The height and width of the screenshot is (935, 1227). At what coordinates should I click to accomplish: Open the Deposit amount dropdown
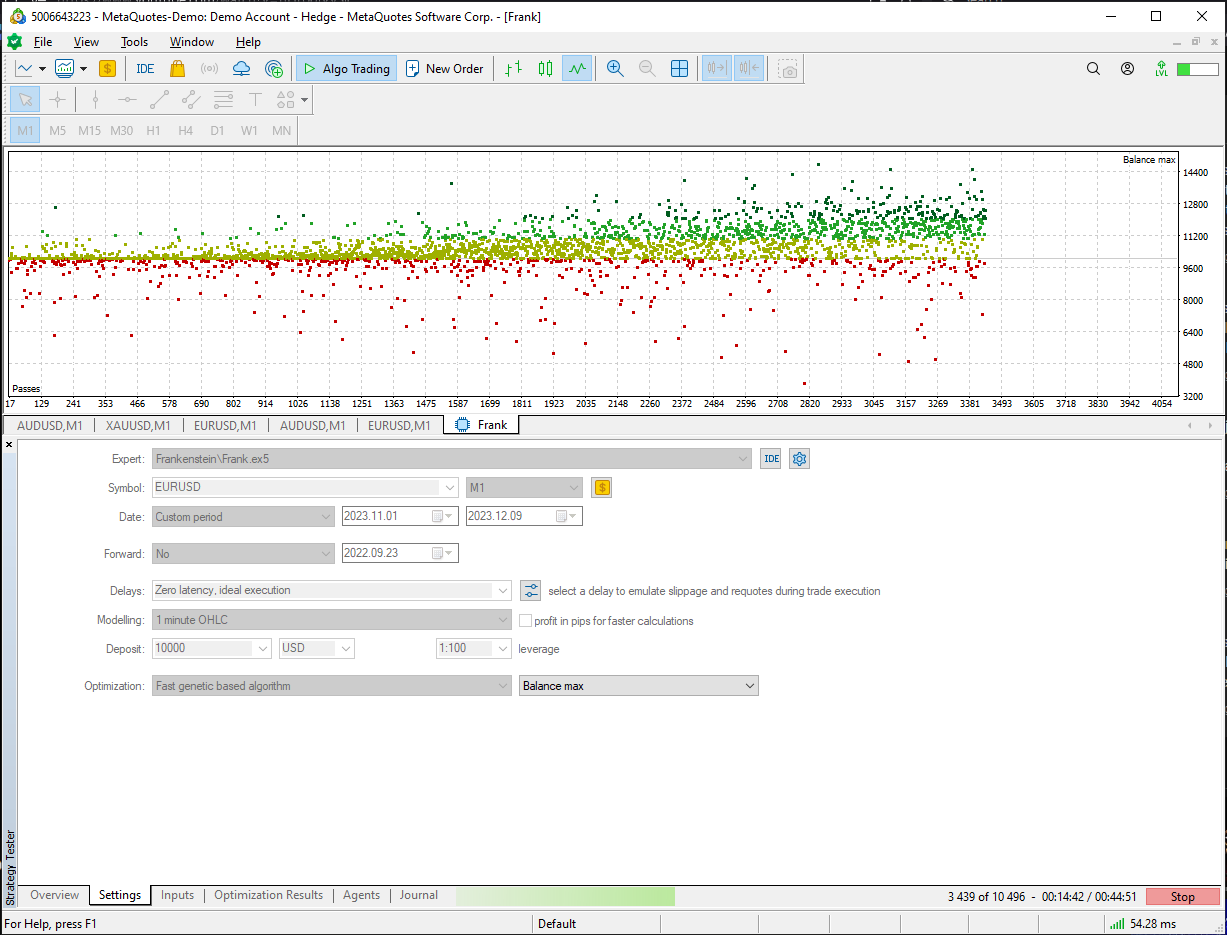(x=263, y=649)
